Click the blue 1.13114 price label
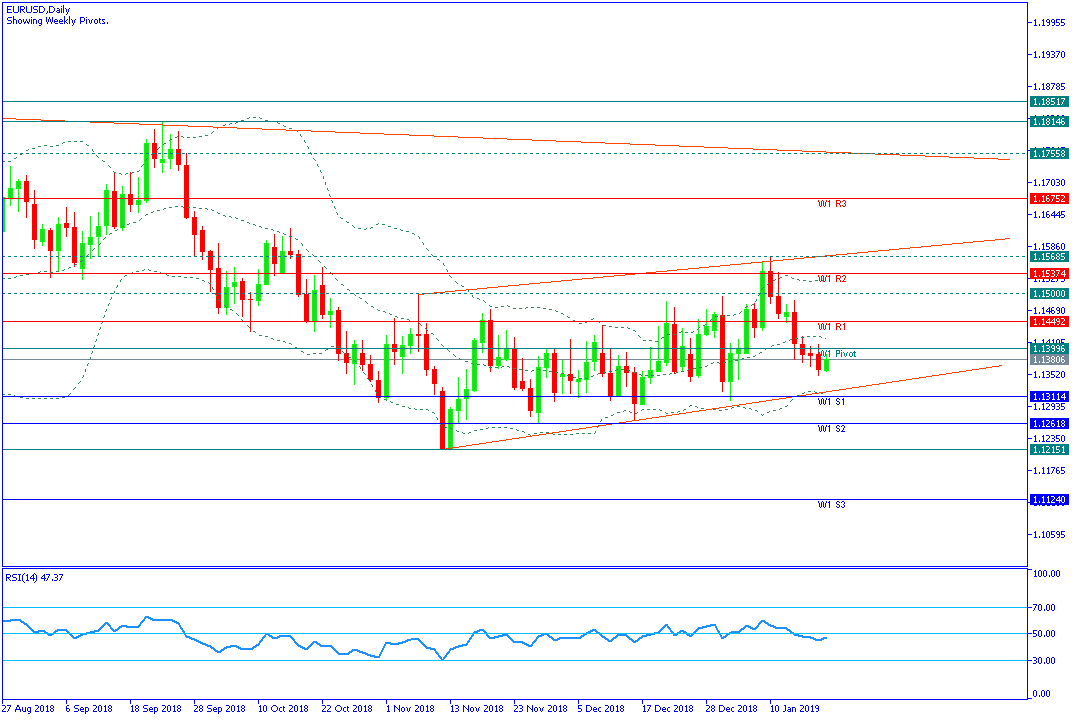Image resolution: width=1080 pixels, height=720 pixels. (x=1049, y=397)
